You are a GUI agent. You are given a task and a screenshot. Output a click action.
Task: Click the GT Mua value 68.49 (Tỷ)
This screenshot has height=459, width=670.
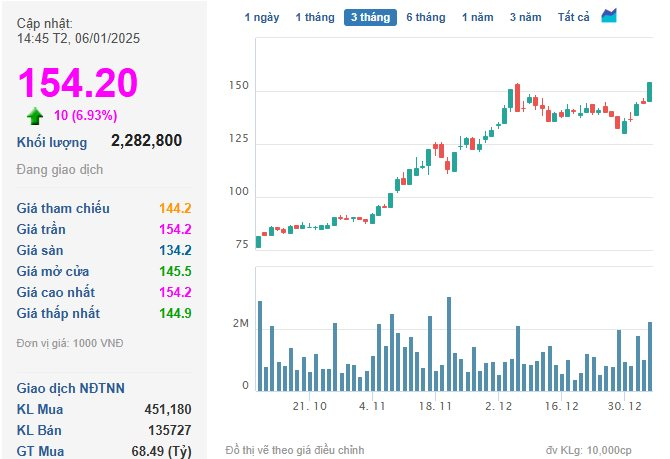click(x=162, y=451)
